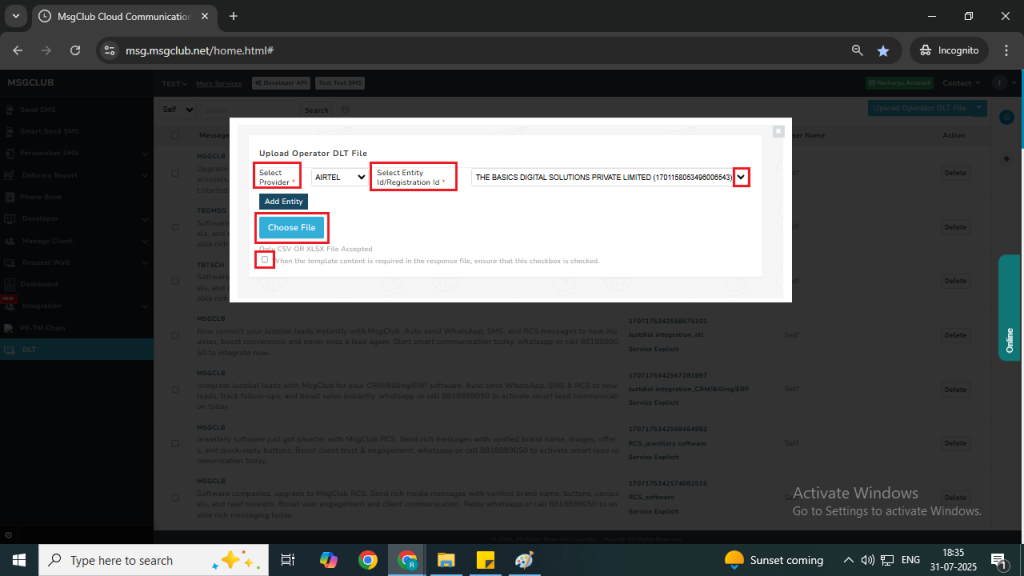Click the volume icon in system tray
The height and width of the screenshot is (576, 1024).
(867, 560)
